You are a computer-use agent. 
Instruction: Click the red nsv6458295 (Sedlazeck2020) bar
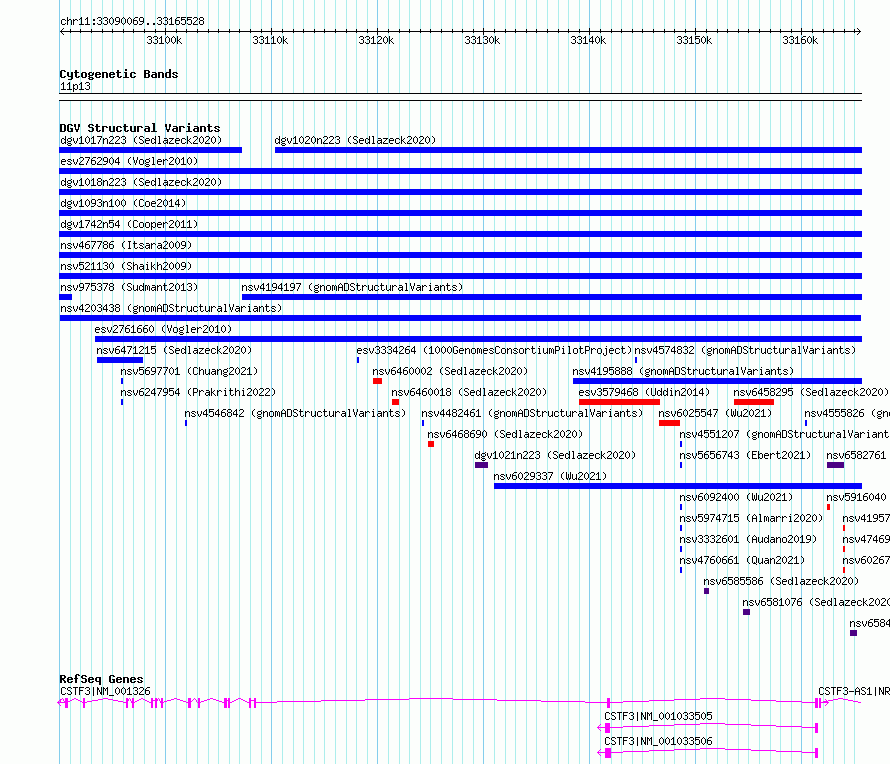coord(754,402)
